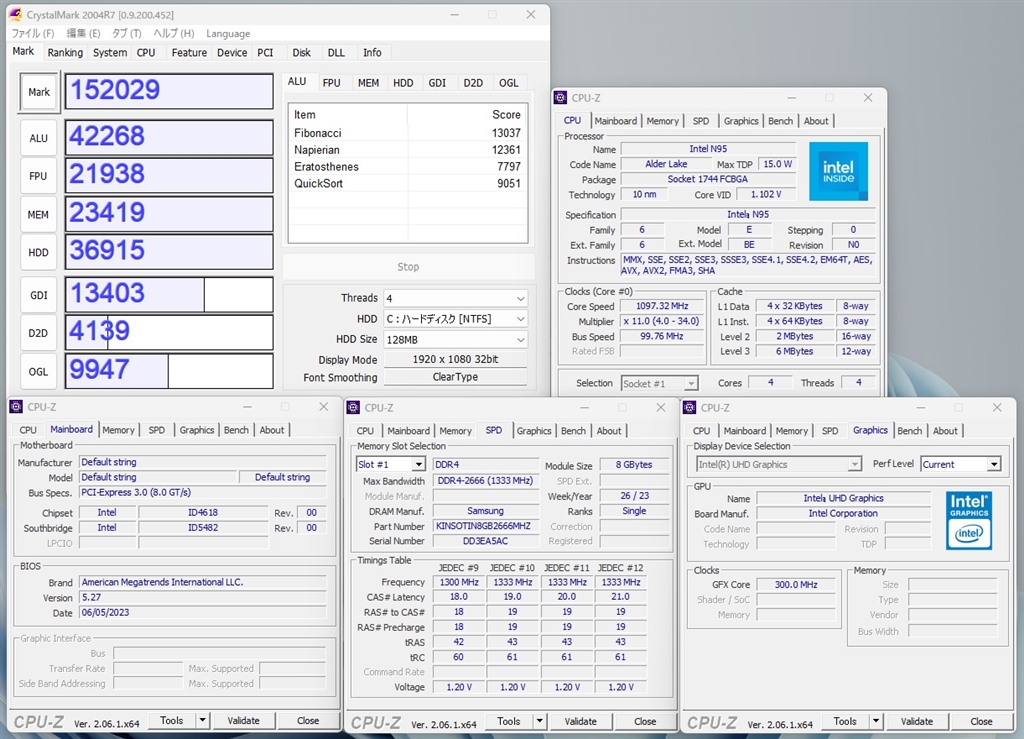Click the CPU-Z icon in Mainboard window title

pyautogui.click(x=17, y=407)
